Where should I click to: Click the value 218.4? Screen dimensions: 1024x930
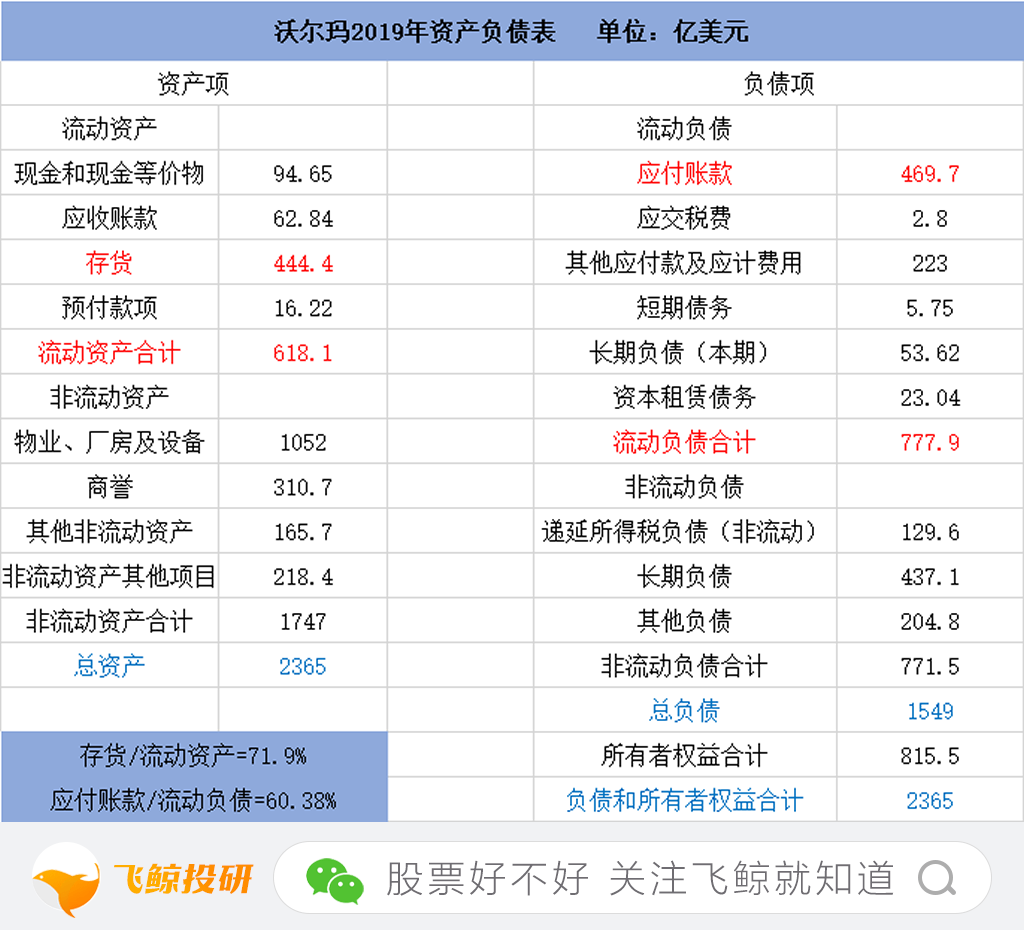303,577
